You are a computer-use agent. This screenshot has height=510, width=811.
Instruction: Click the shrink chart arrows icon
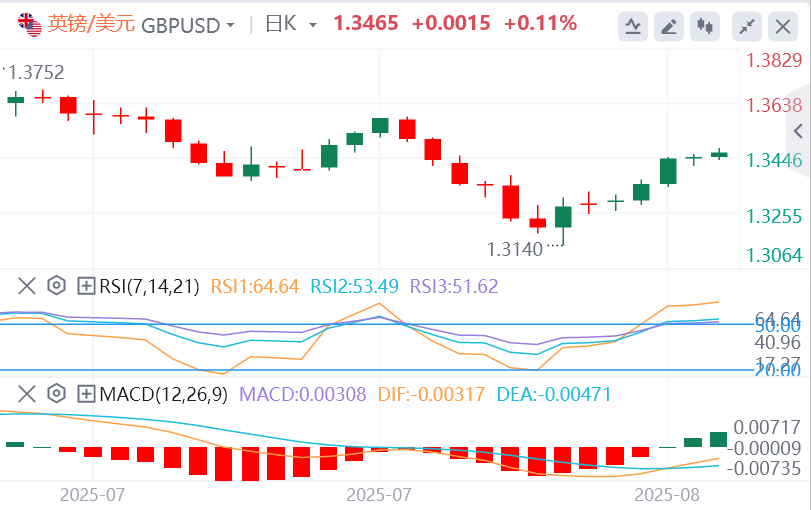pyautogui.click(x=745, y=26)
